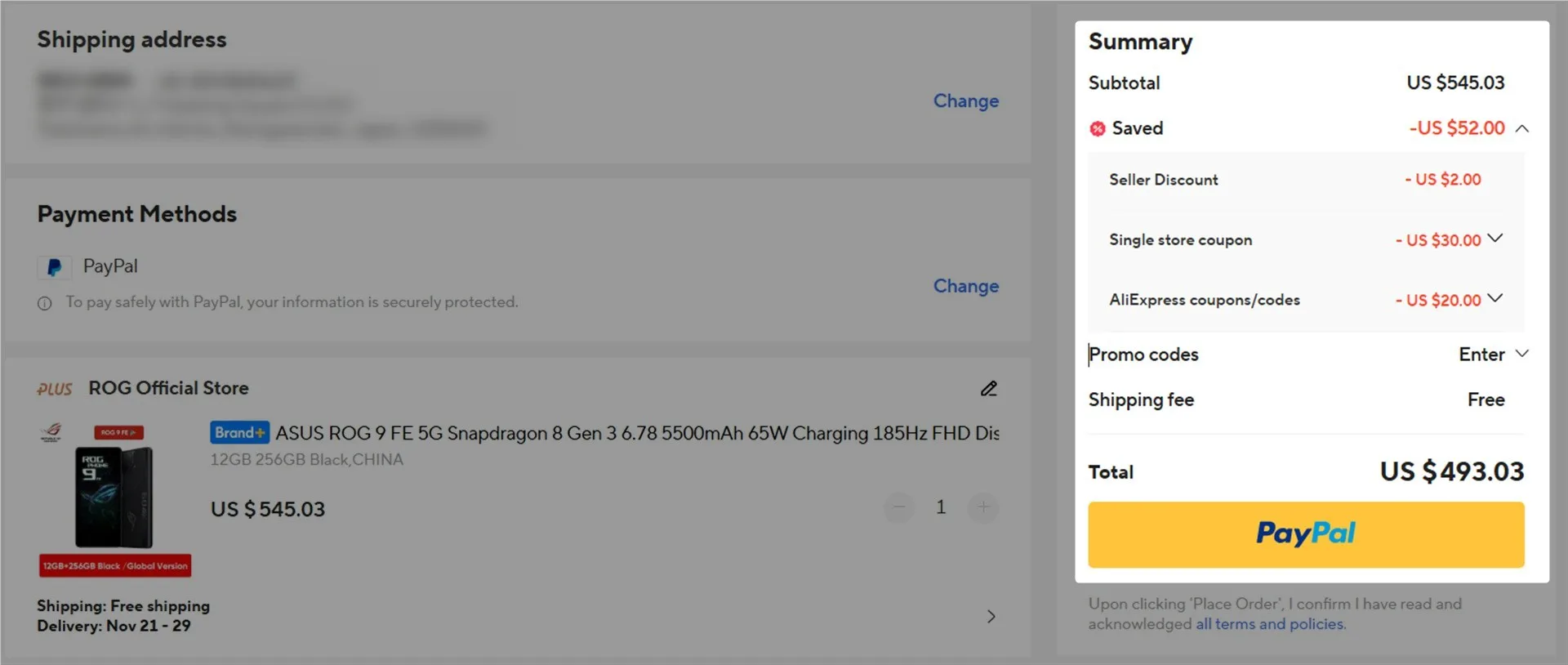
Task: Click the PayPal logo icon in Payment Methods
Action: [x=54, y=267]
